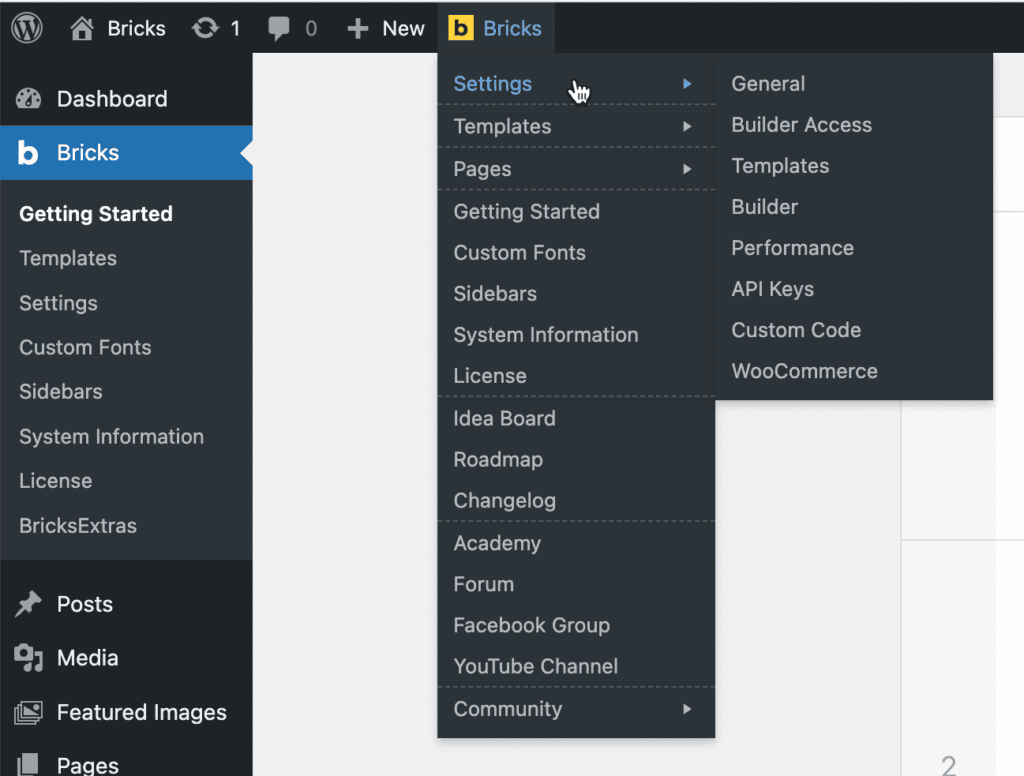The width and height of the screenshot is (1024, 776).
Task: Click the Media icon in sidebar
Action: pos(28,658)
